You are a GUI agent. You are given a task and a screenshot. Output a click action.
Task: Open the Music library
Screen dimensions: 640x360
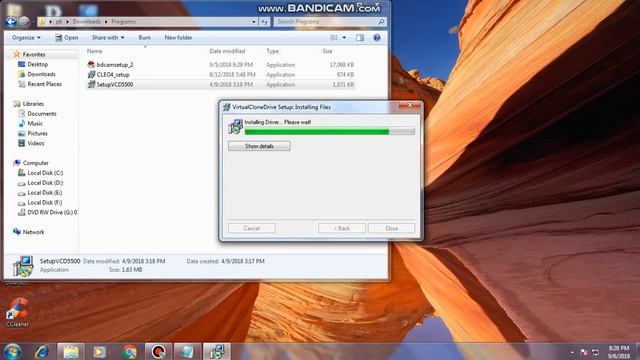(35, 123)
